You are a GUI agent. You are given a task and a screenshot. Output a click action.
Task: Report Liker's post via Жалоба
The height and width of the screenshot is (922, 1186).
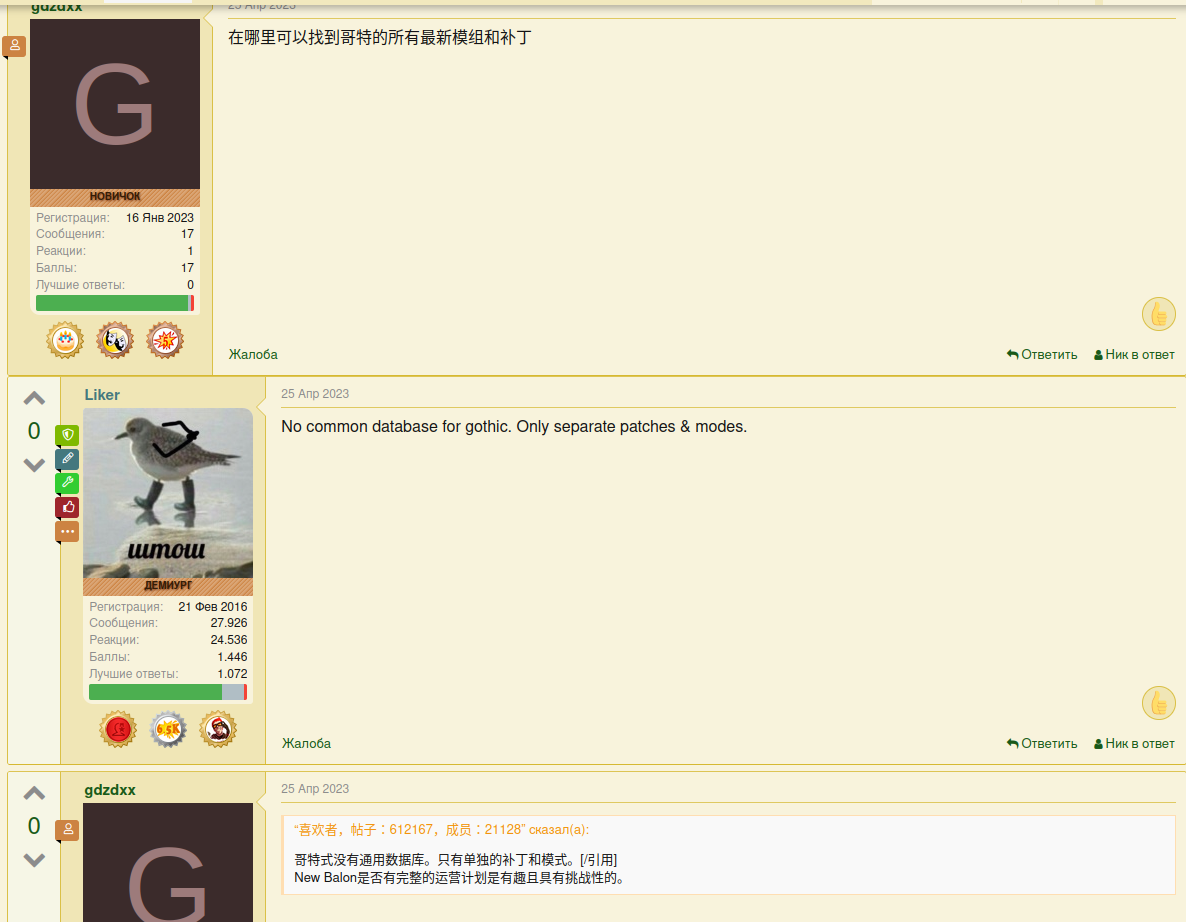pos(306,743)
